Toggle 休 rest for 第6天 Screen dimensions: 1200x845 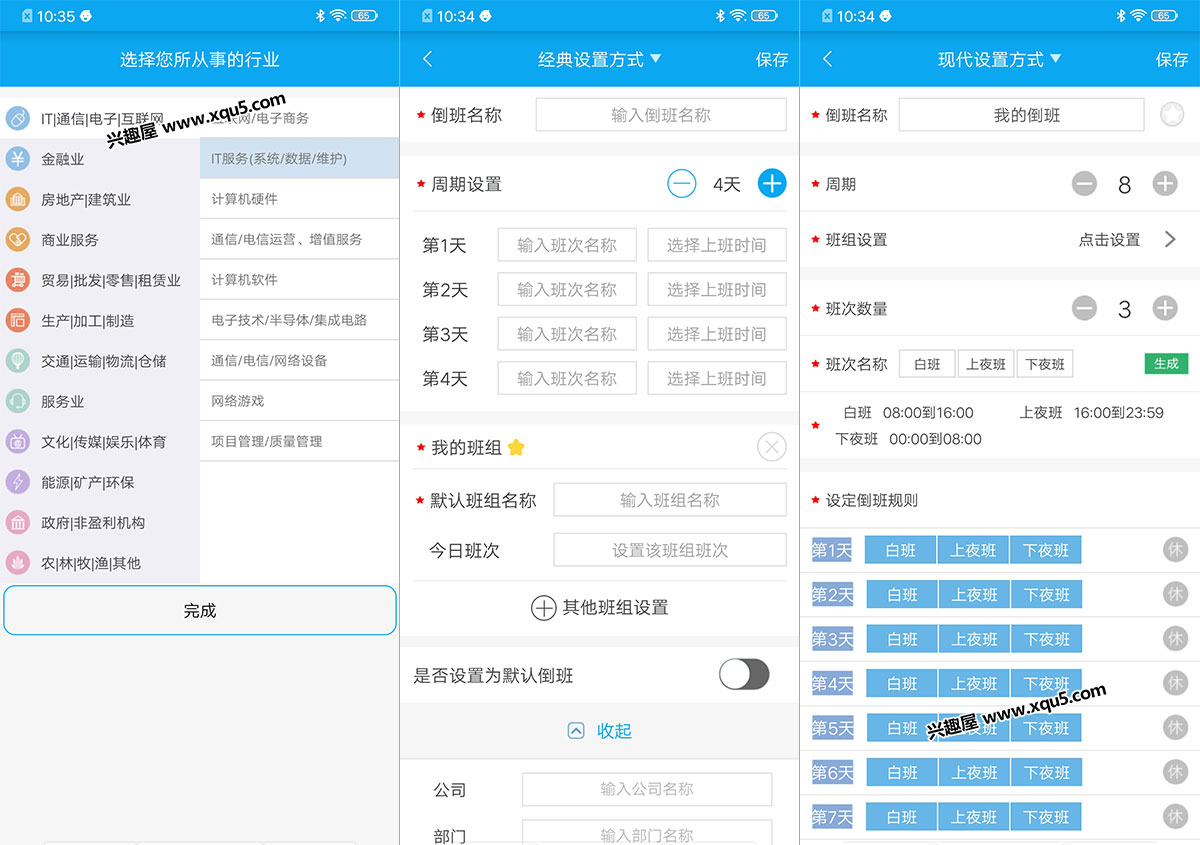click(1176, 772)
